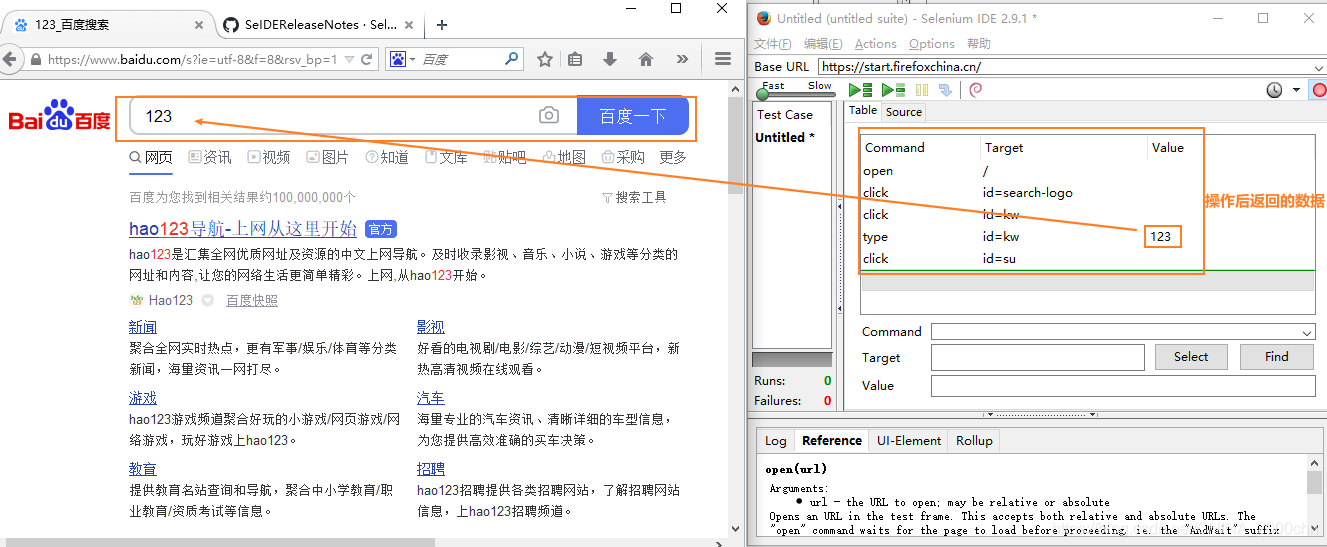Click the Find button
Image resolution: width=1327 pixels, height=547 pixels.
[x=1277, y=357]
